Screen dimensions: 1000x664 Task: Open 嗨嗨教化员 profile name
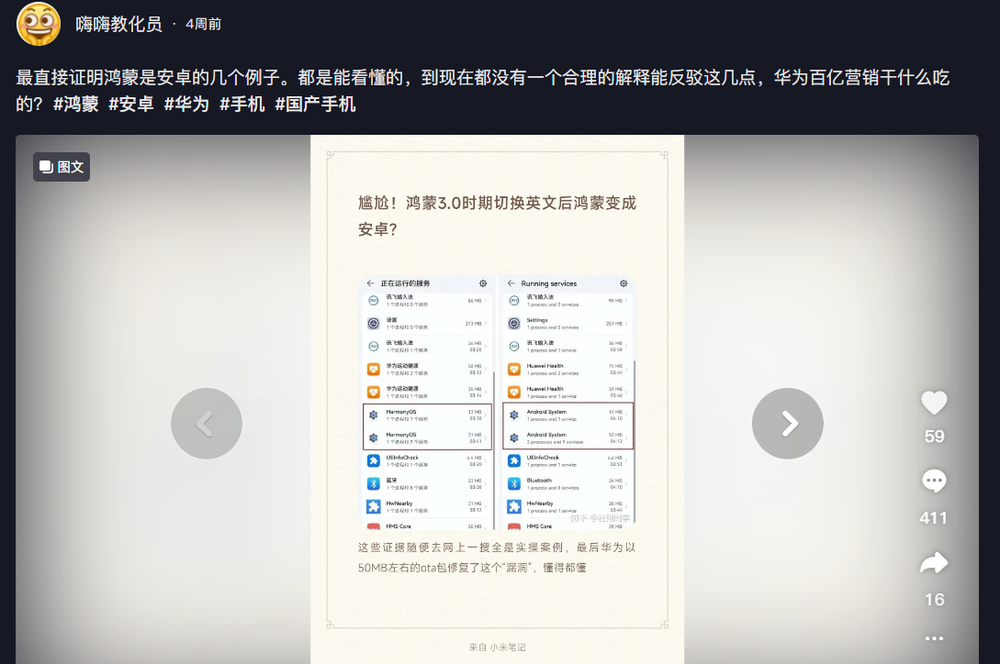coord(119,24)
